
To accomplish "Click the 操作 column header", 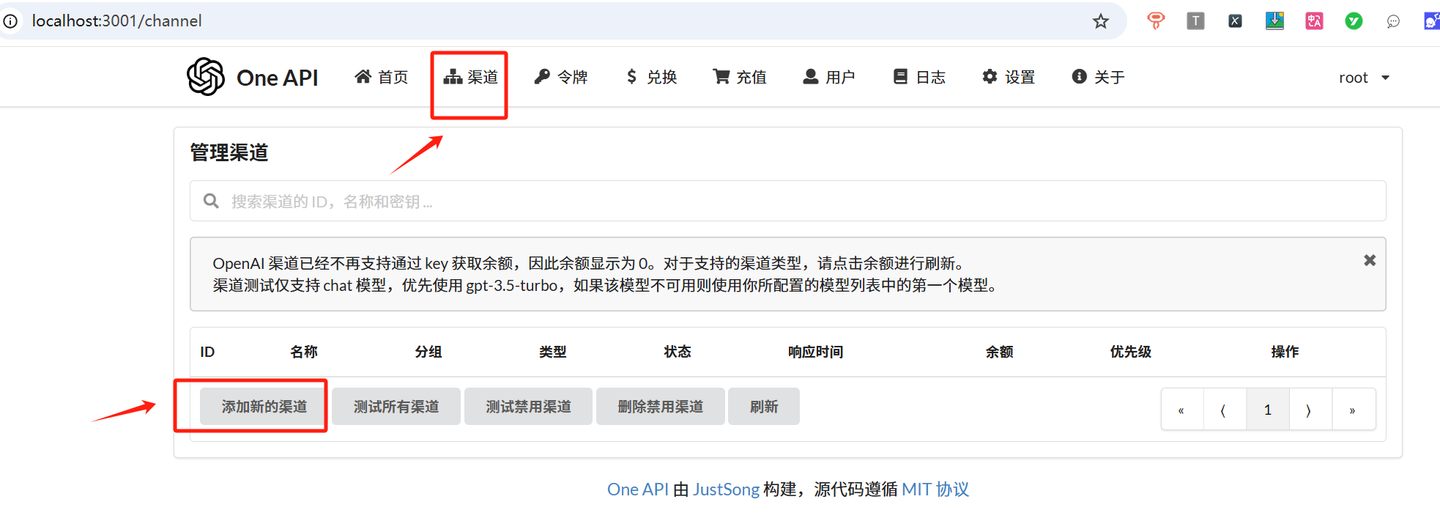I will pos(1285,352).
